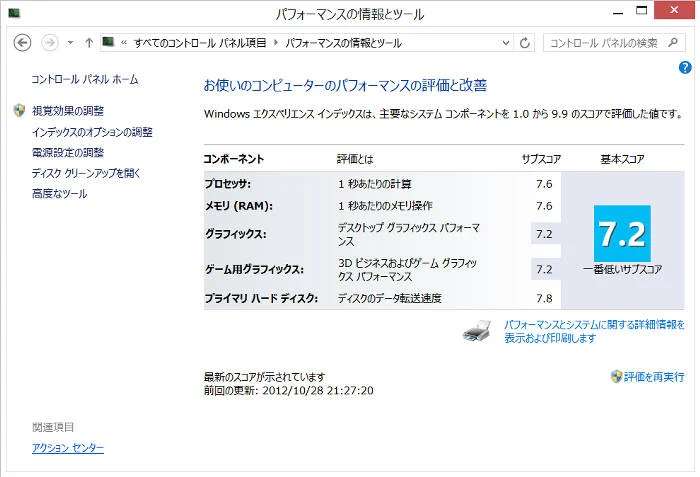Click the address bar control panel icon
This screenshot has height=477, width=700.
pos(108,42)
